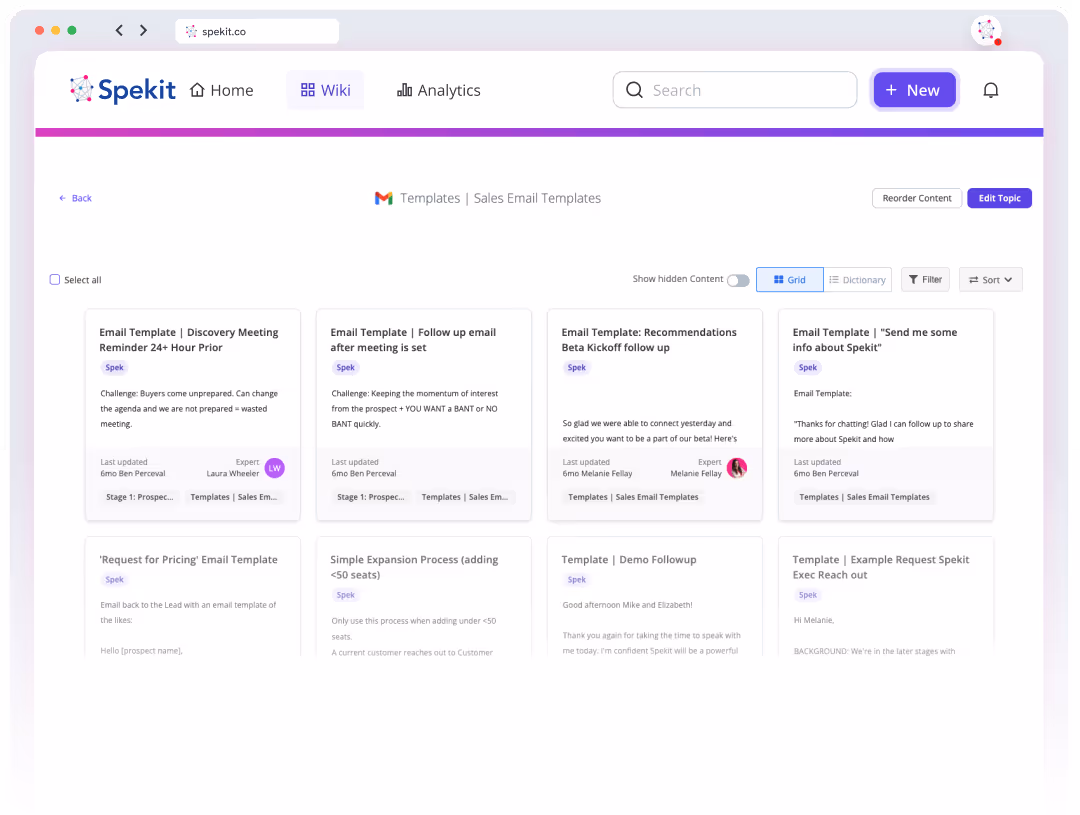Click the spekit.co address bar

coord(257,31)
